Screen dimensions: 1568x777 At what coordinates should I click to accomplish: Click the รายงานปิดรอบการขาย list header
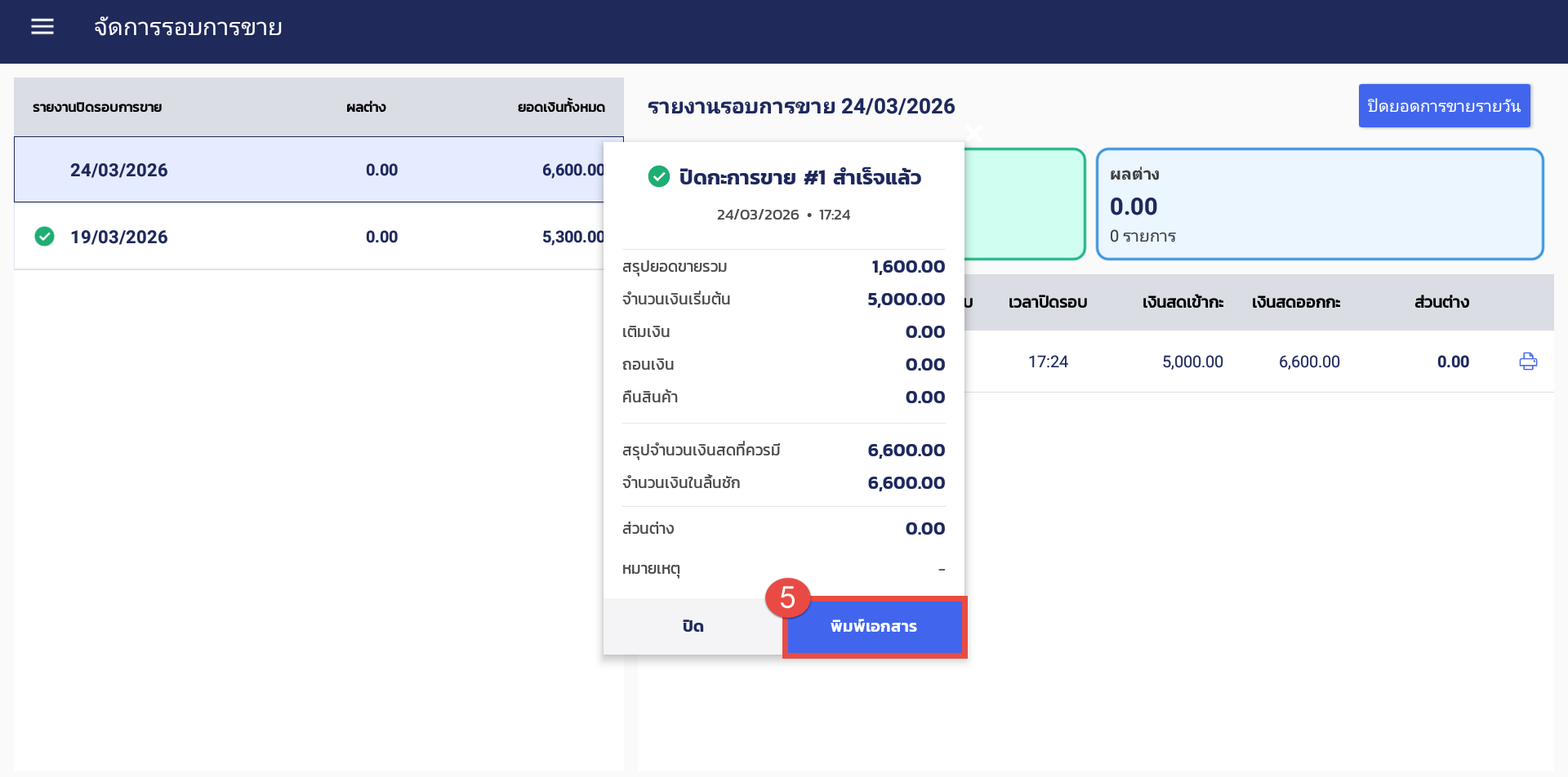coord(97,107)
